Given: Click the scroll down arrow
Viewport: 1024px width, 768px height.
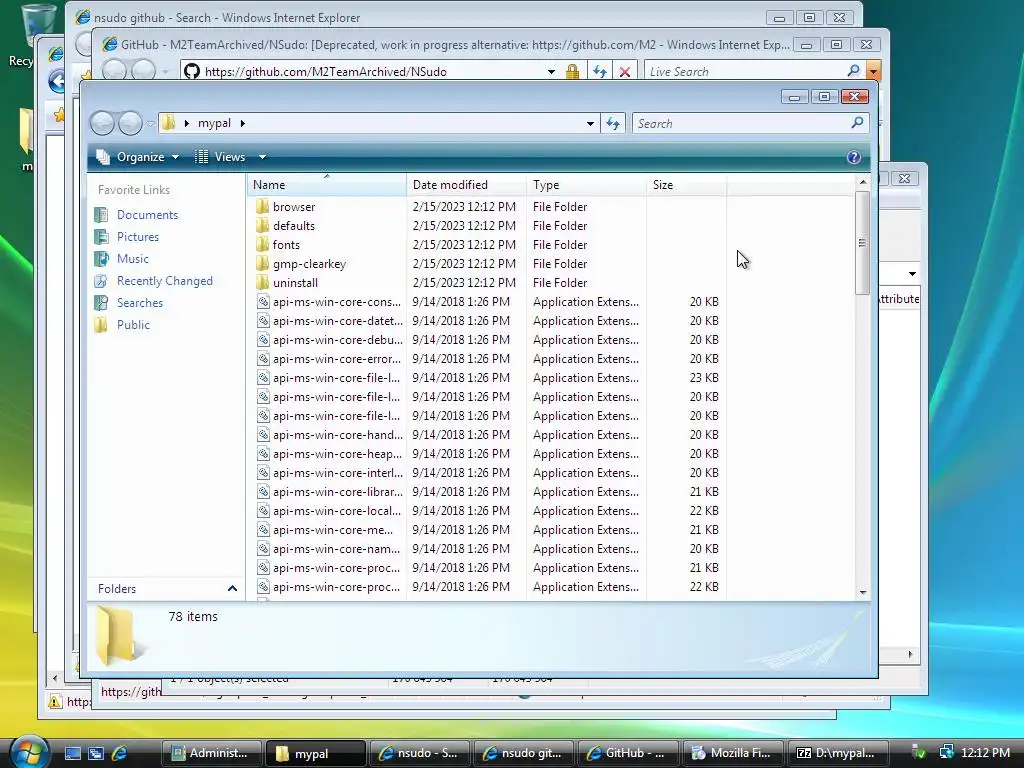Looking at the screenshot, I should 862,592.
